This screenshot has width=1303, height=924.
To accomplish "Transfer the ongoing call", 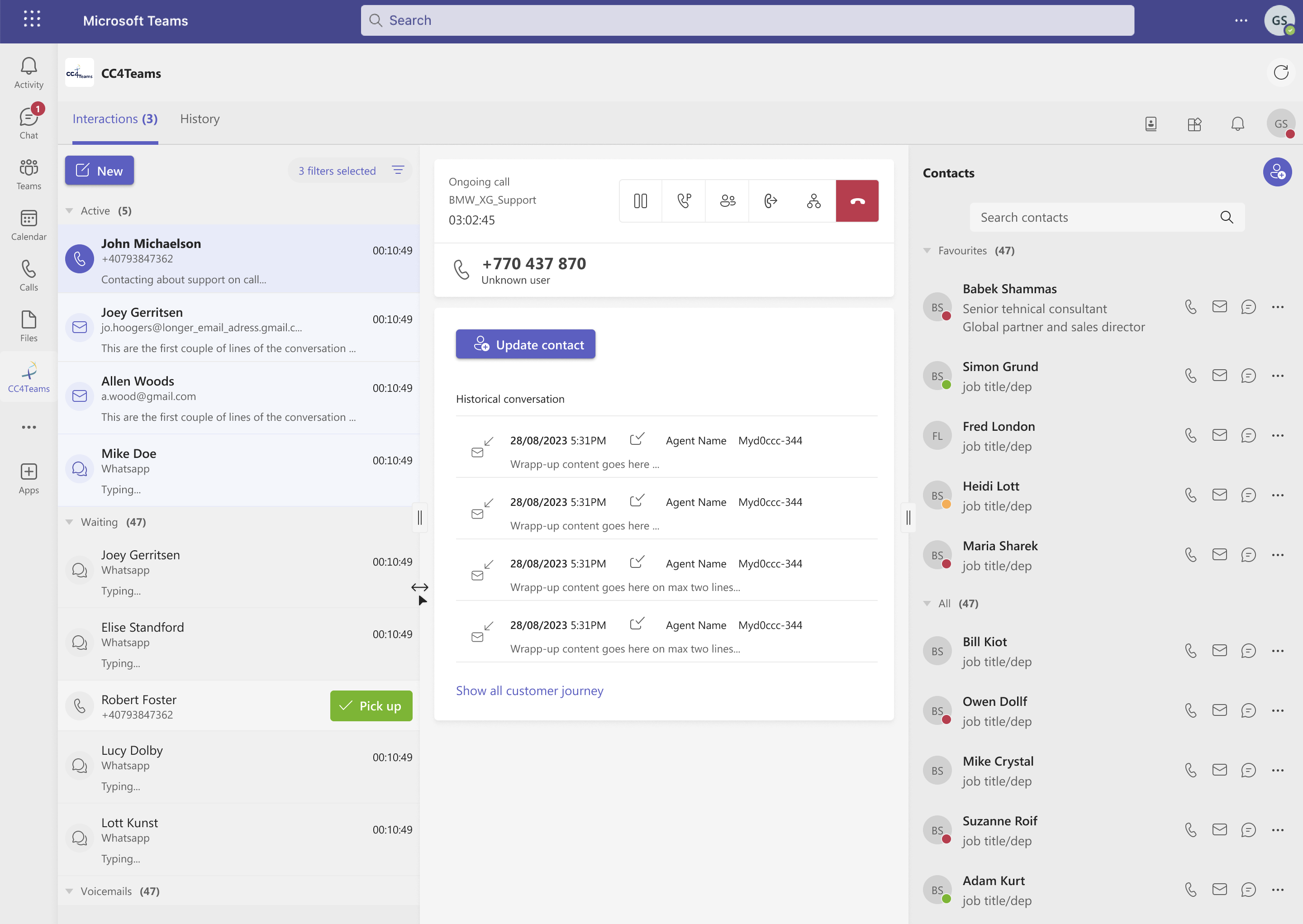I will coord(770,201).
